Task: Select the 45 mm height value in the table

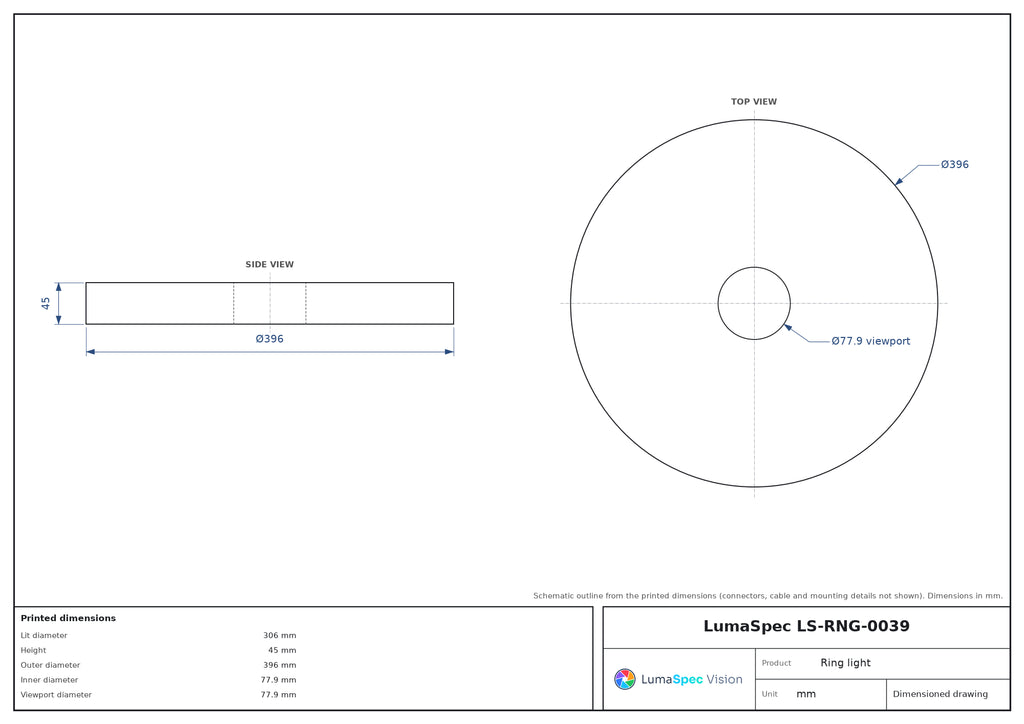Action: (x=282, y=650)
